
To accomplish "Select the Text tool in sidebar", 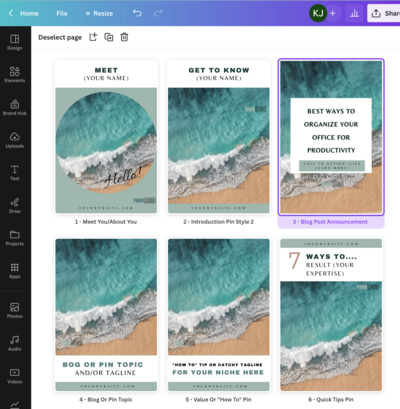I will point(15,173).
